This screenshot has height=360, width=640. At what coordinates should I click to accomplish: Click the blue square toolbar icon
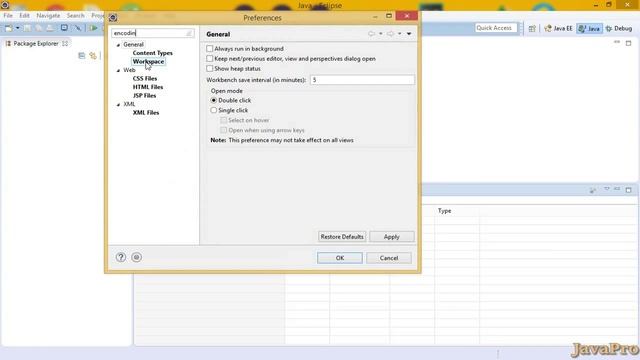64,28
